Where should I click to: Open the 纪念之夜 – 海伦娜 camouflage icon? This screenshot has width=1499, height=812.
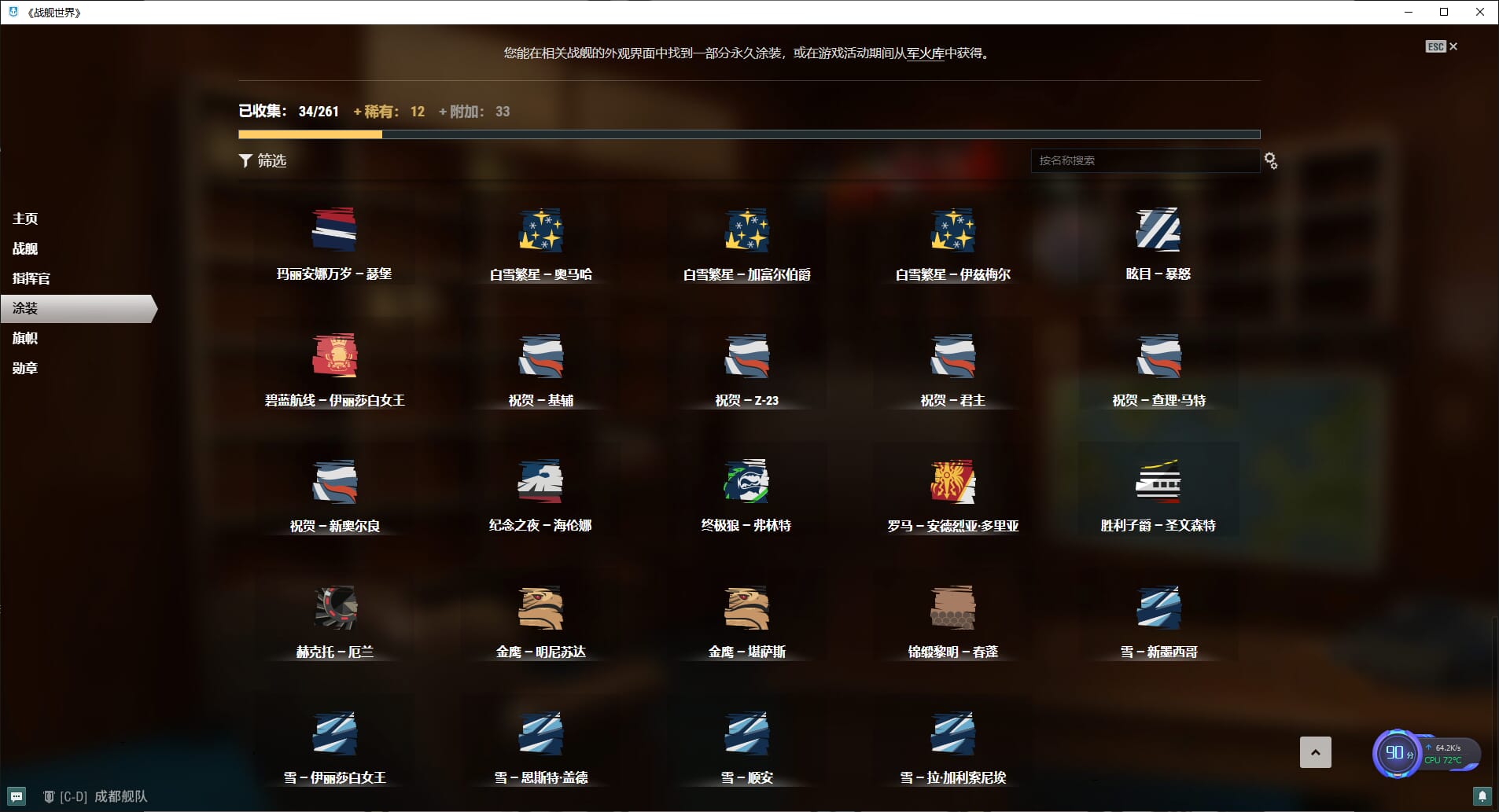tap(540, 481)
